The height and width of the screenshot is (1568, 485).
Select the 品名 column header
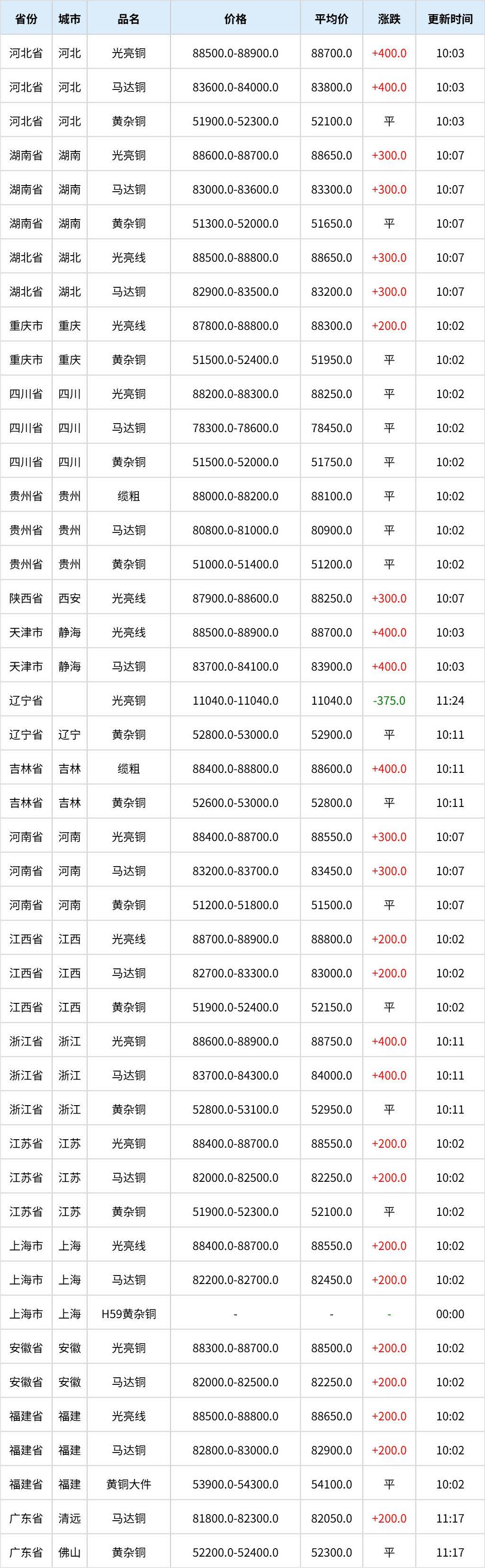click(x=128, y=19)
